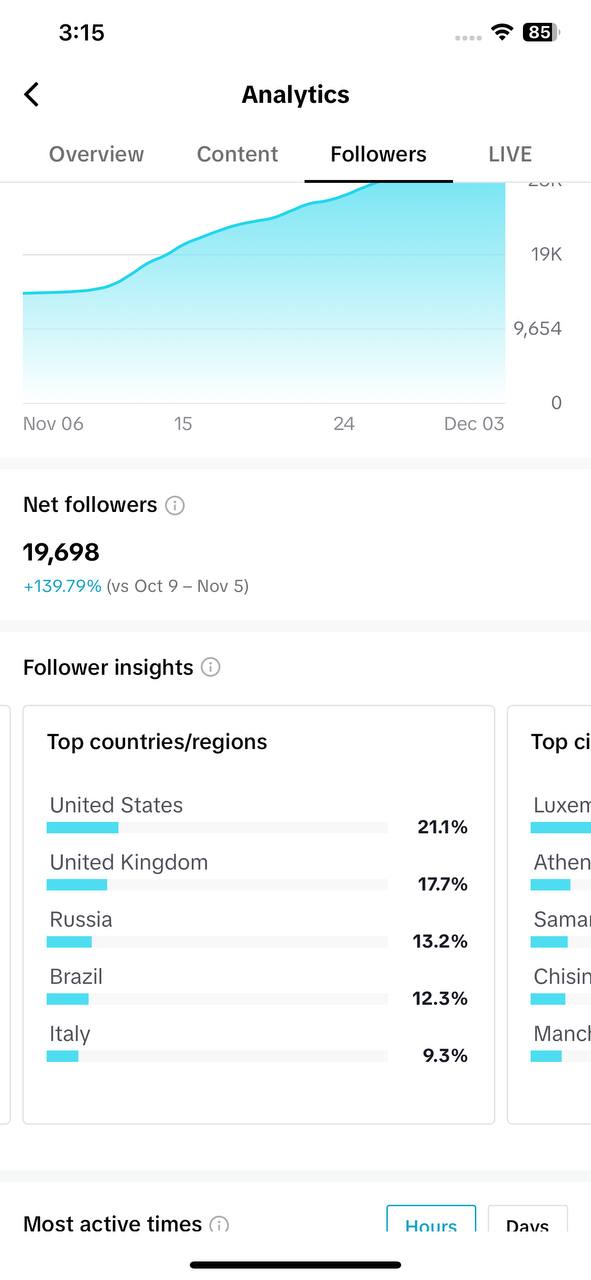591x1280 pixels.
Task: Tap the 19,698 net followers count
Action: point(61,552)
